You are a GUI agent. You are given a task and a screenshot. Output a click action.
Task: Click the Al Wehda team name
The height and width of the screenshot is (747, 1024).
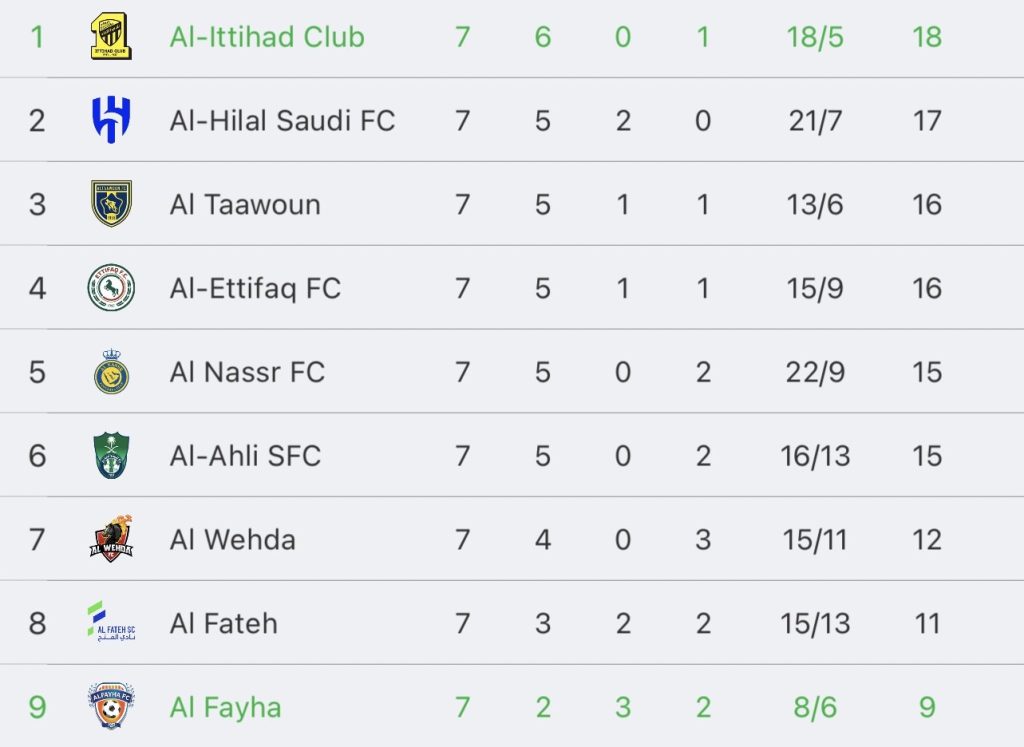pos(232,541)
